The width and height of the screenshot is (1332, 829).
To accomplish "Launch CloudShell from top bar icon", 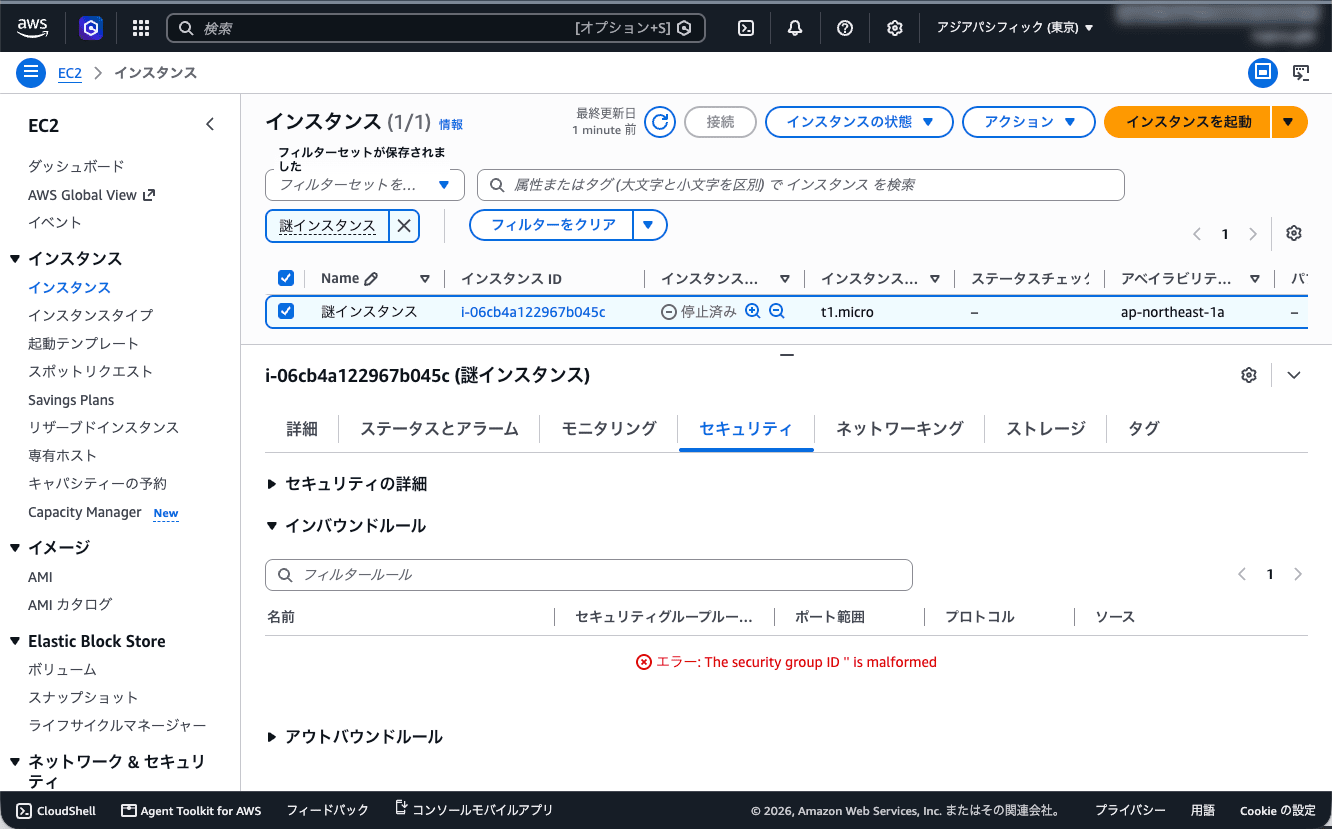I will pyautogui.click(x=745, y=28).
